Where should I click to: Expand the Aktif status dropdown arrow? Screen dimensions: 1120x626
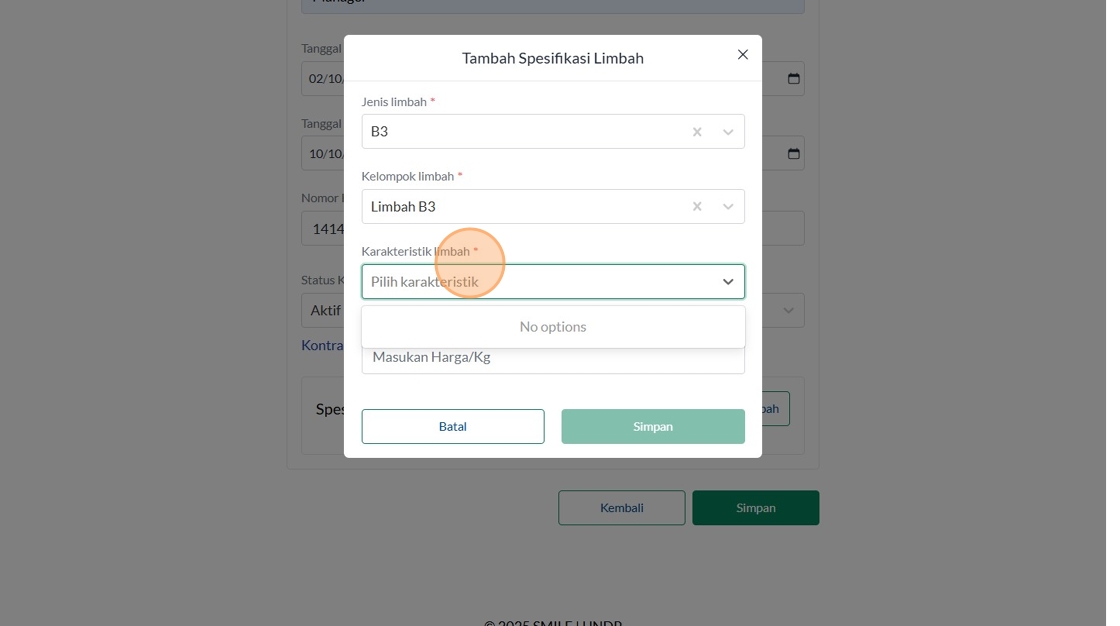tap(789, 311)
